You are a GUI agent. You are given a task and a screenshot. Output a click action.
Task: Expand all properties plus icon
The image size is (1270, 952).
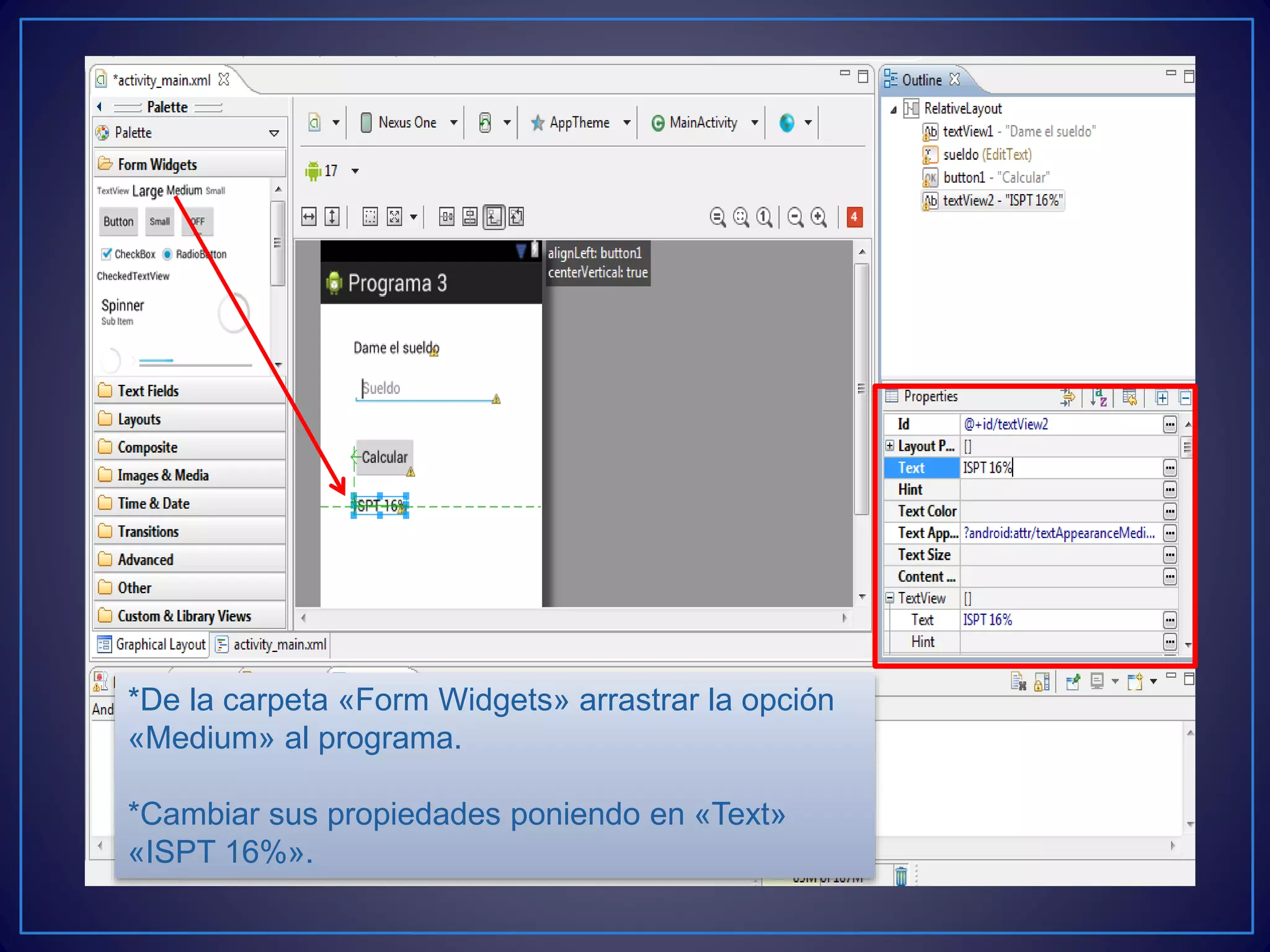(x=1162, y=398)
